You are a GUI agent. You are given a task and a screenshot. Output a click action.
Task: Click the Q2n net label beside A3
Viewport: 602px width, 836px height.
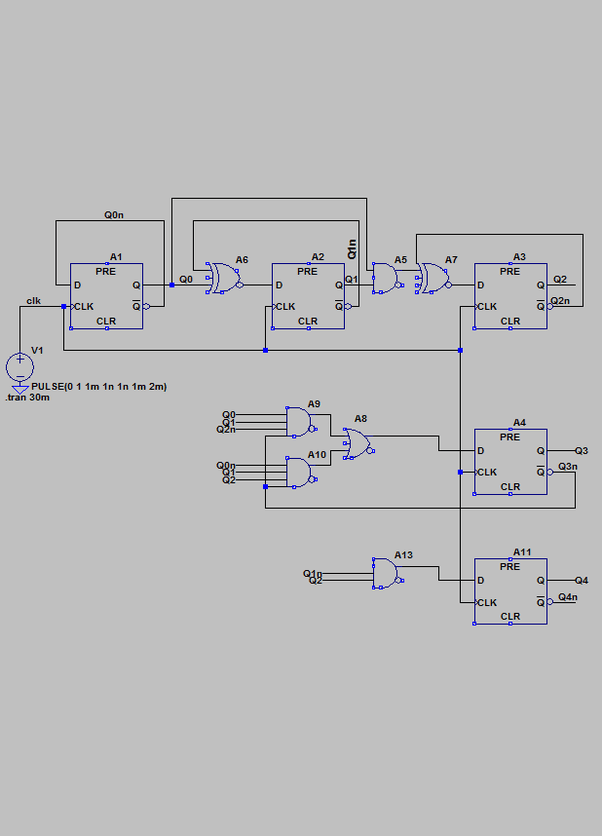tap(560, 301)
